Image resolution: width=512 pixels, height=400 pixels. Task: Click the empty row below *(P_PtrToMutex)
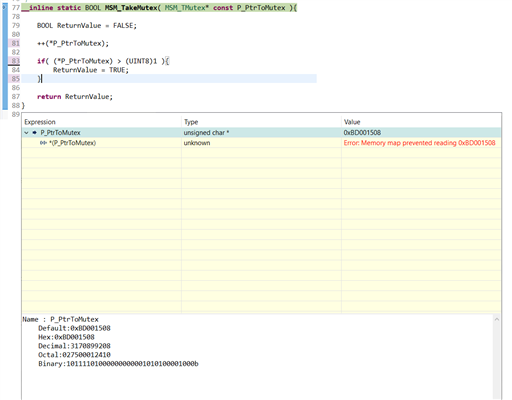point(261,153)
